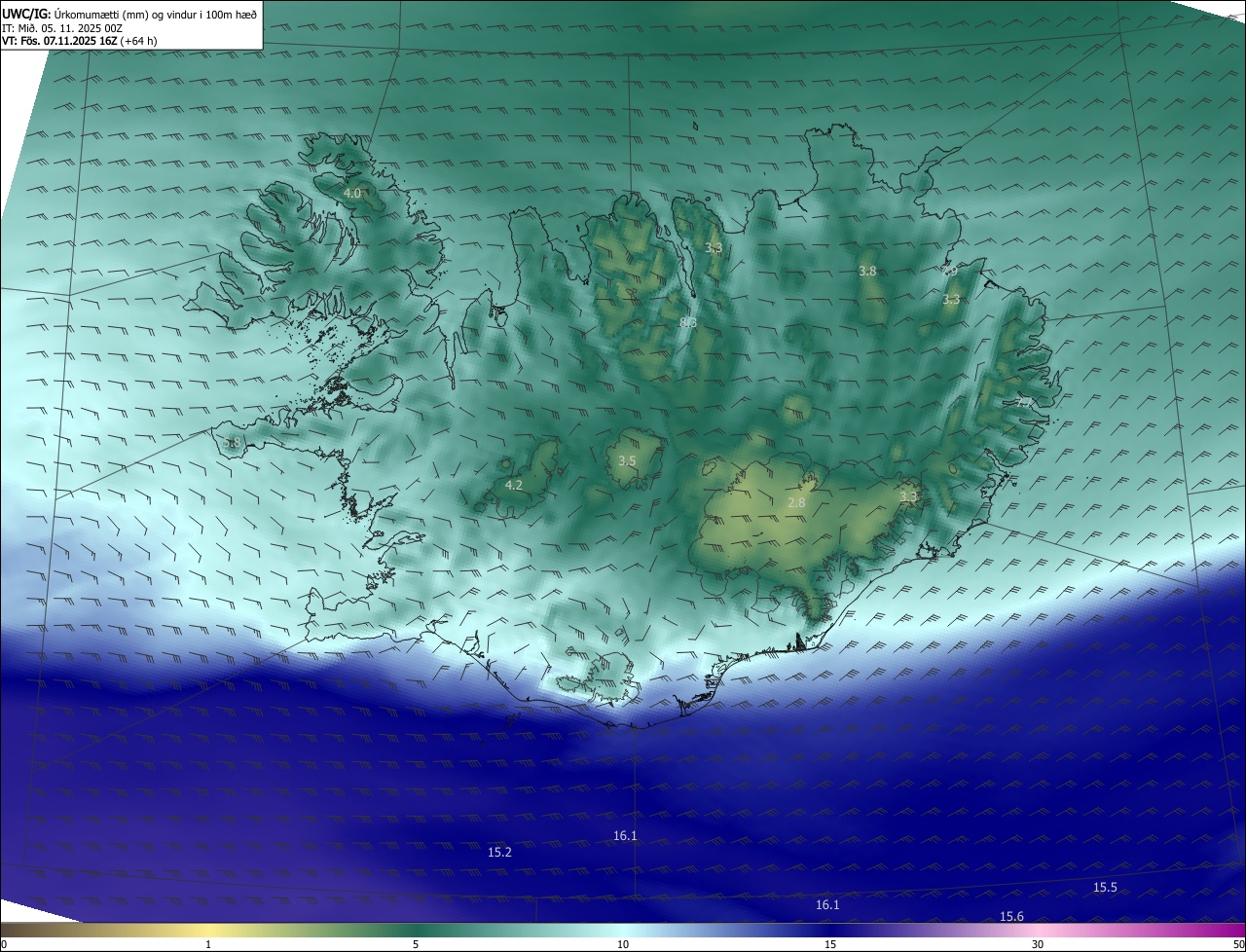Click the 30 label on the color scale

1038,944
